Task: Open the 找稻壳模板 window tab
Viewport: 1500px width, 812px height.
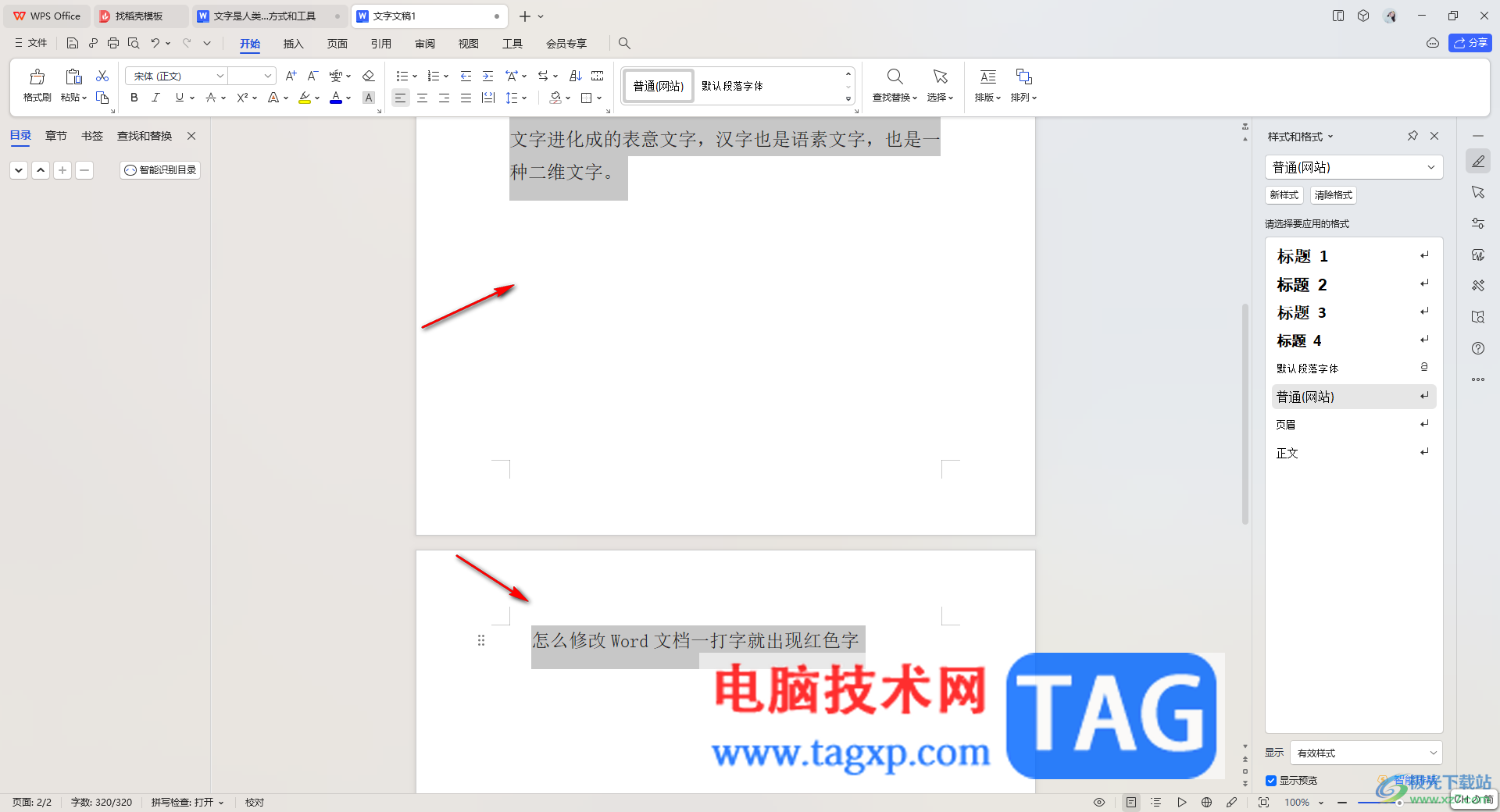Action: pos(141,16)
